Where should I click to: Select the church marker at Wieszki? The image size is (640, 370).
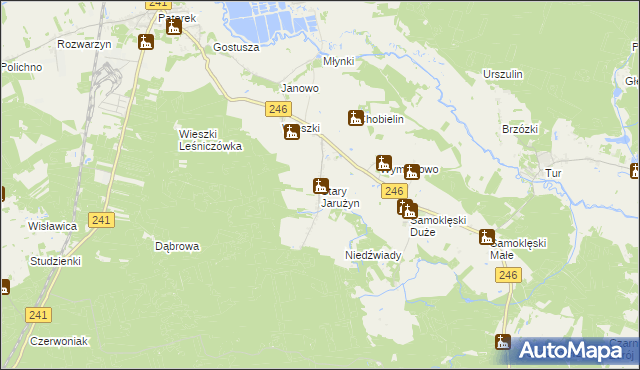tap(291, 132)
